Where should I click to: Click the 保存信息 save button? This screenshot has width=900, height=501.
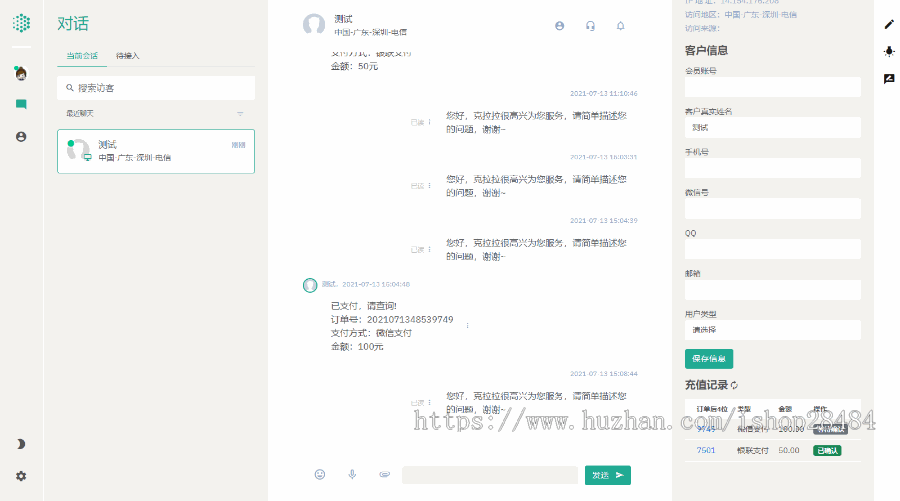[x=709, y=359]
